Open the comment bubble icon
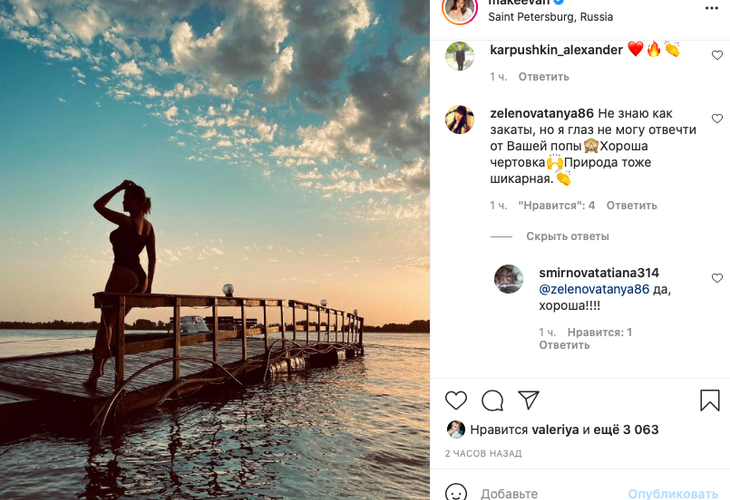The height and width of the screenshot is (500, 730). click(x=492, y=400)
